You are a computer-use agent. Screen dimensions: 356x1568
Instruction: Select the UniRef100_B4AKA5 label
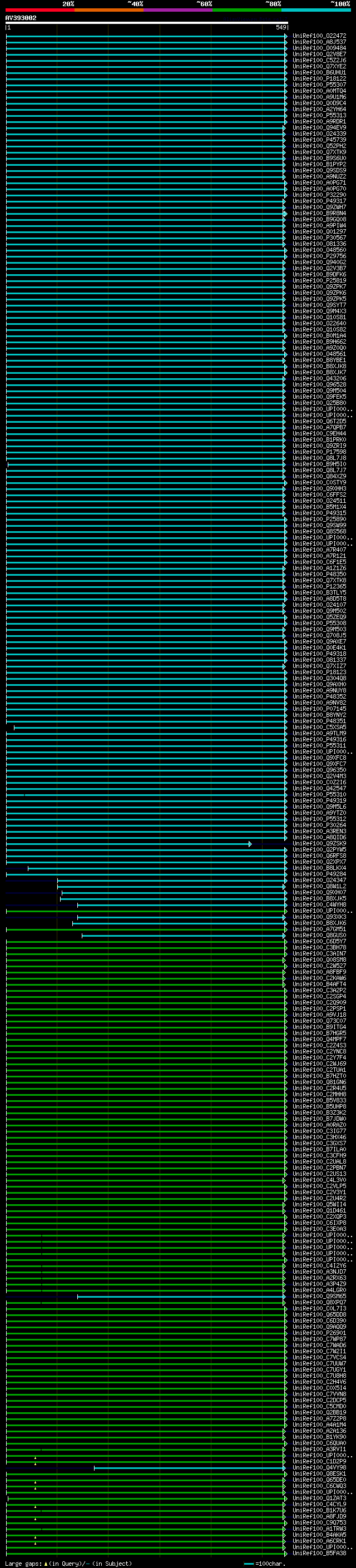click(319, 1535)
